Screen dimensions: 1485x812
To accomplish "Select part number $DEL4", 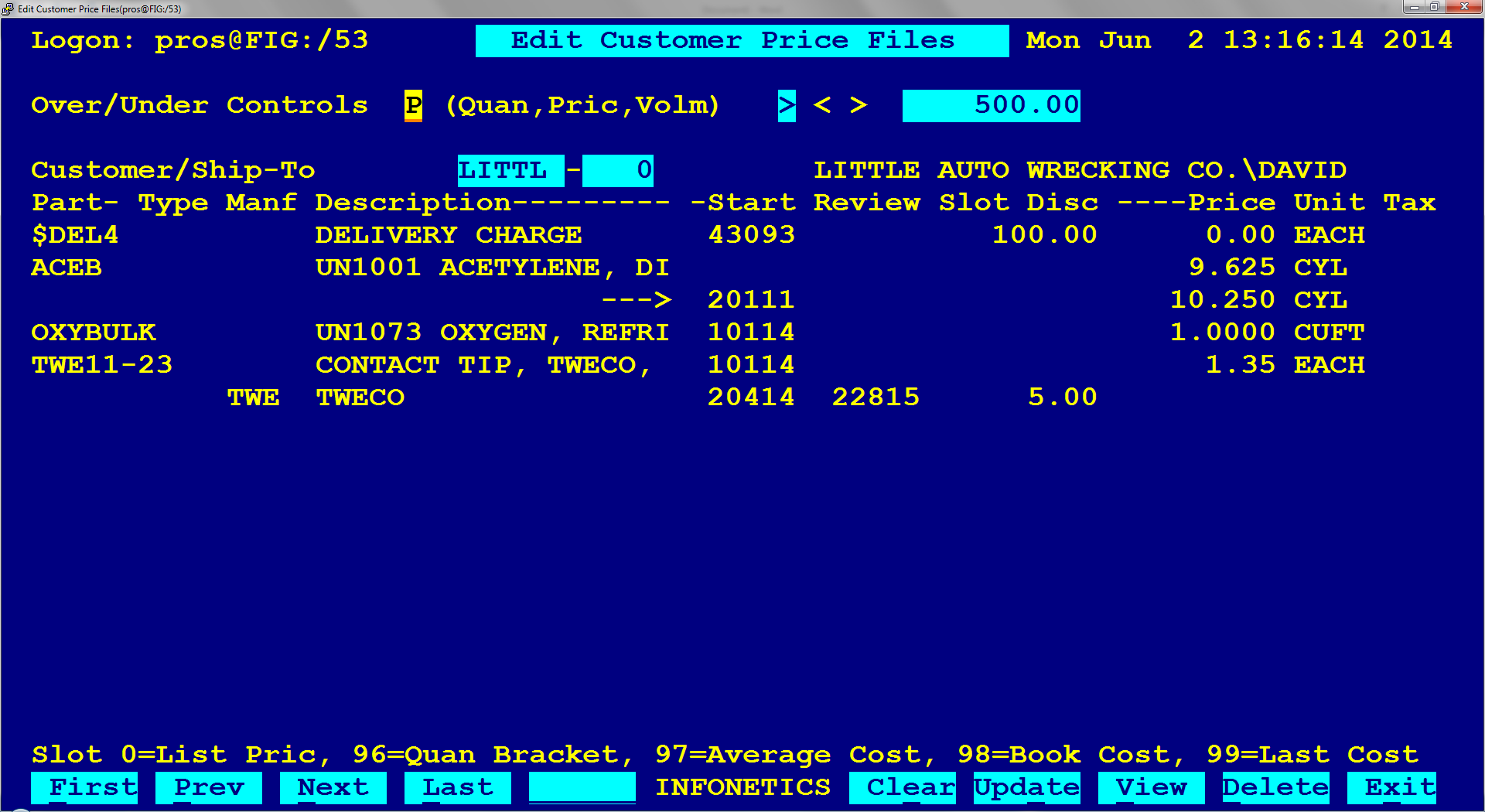I will [x=75, y=235].
